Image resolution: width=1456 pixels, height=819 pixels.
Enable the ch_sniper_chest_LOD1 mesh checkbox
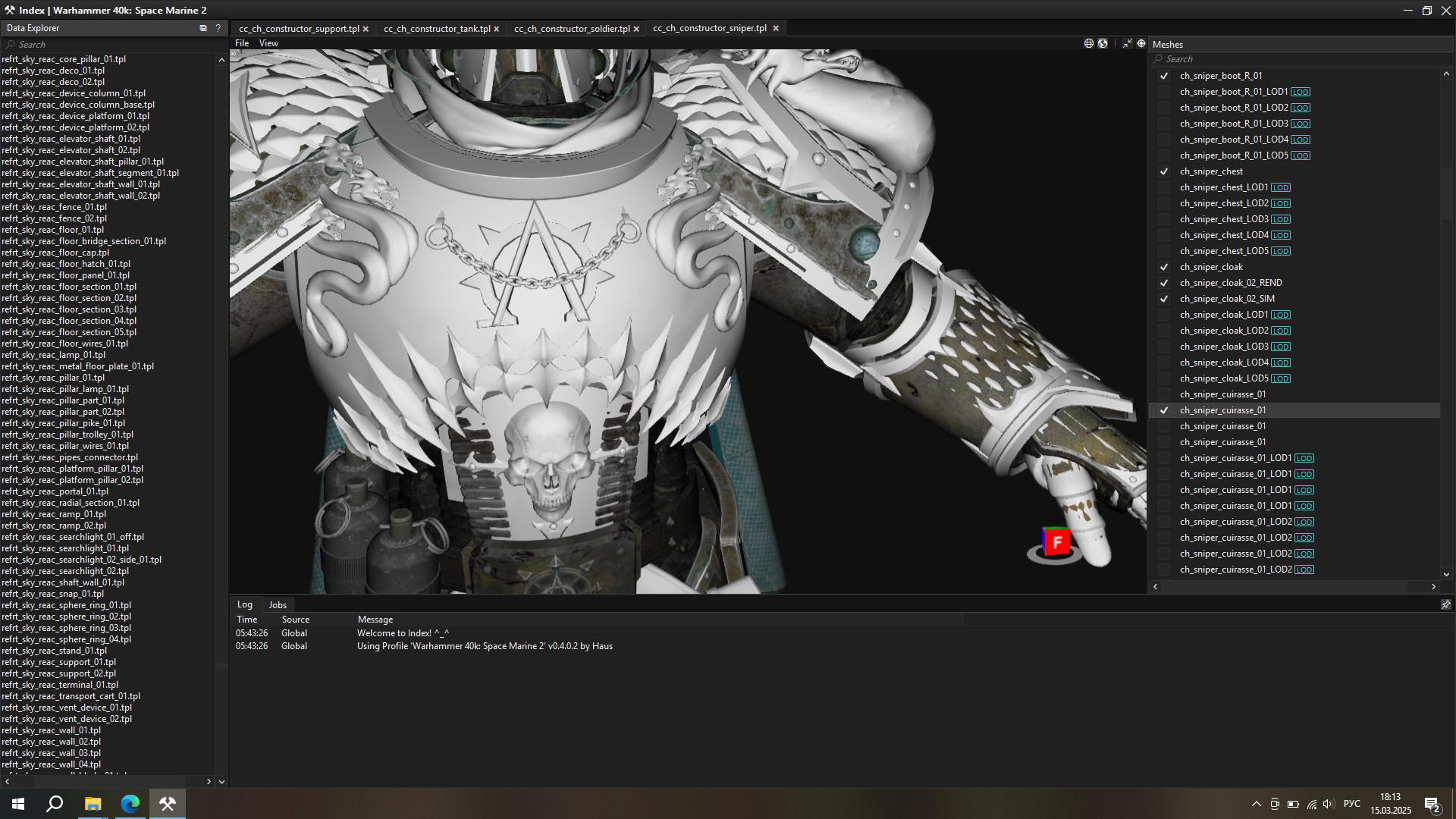pyautogui.click(x=1163, y=187)
